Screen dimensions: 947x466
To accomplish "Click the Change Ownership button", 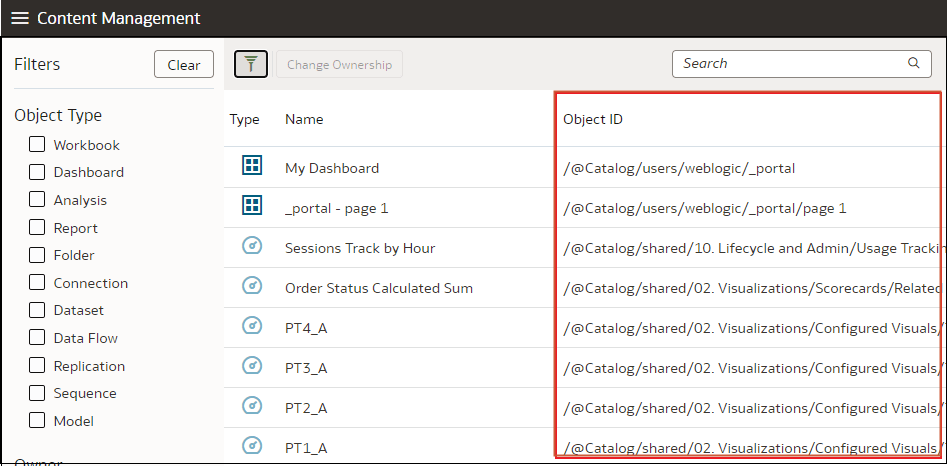I will click(x=339, y=65).
